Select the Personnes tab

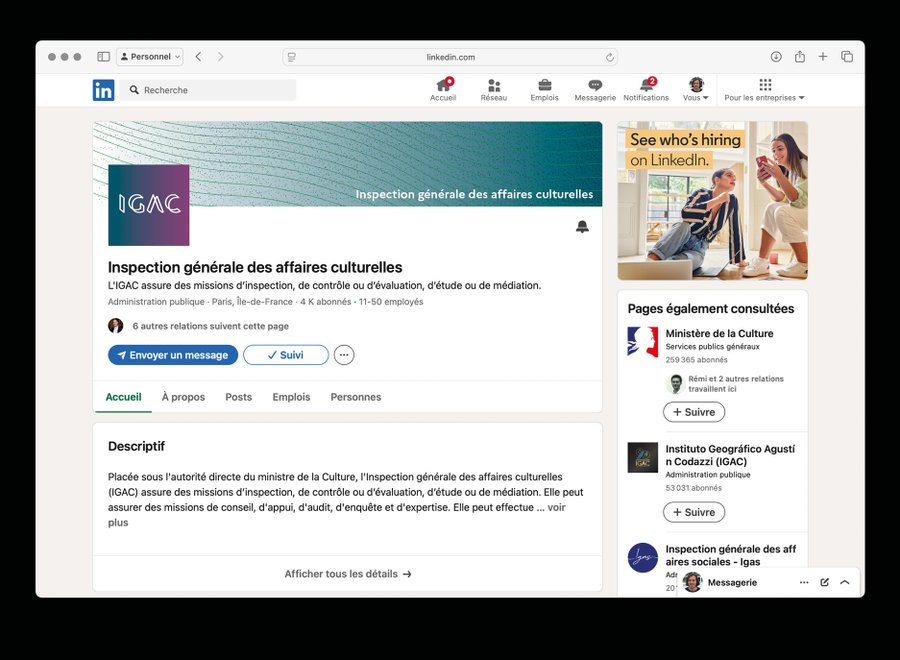356,397
